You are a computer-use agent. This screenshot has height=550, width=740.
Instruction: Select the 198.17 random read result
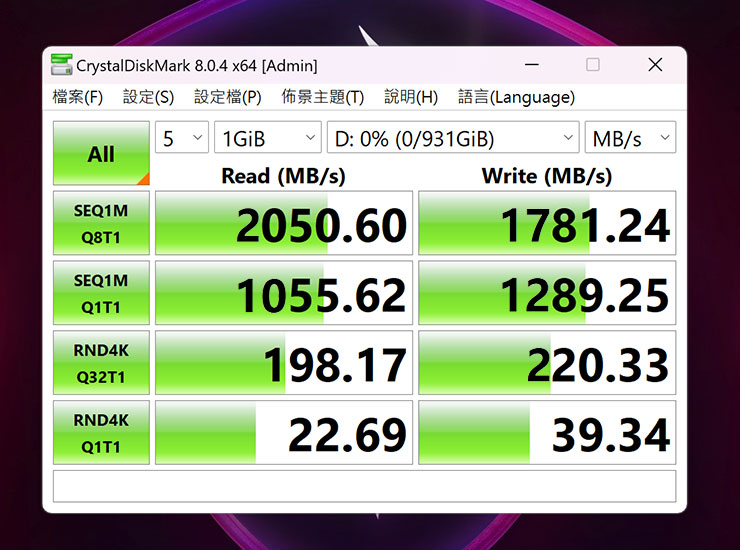click(x=284, y=363)
